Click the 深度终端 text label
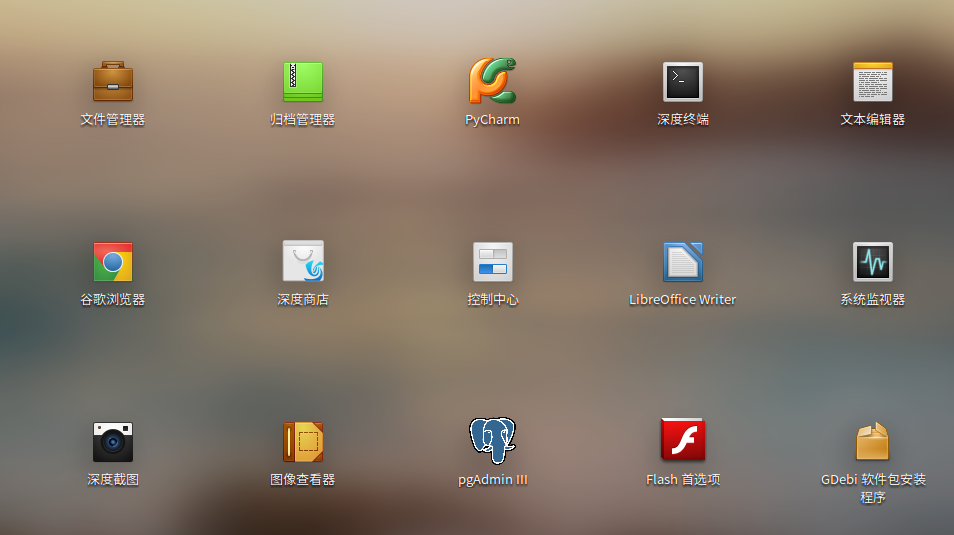This screenshot has height=535, width=954. [683, 119]
